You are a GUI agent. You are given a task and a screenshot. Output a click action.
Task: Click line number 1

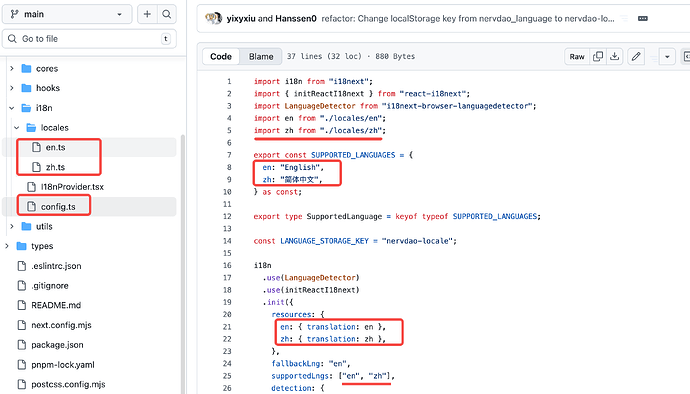(229, 81)
